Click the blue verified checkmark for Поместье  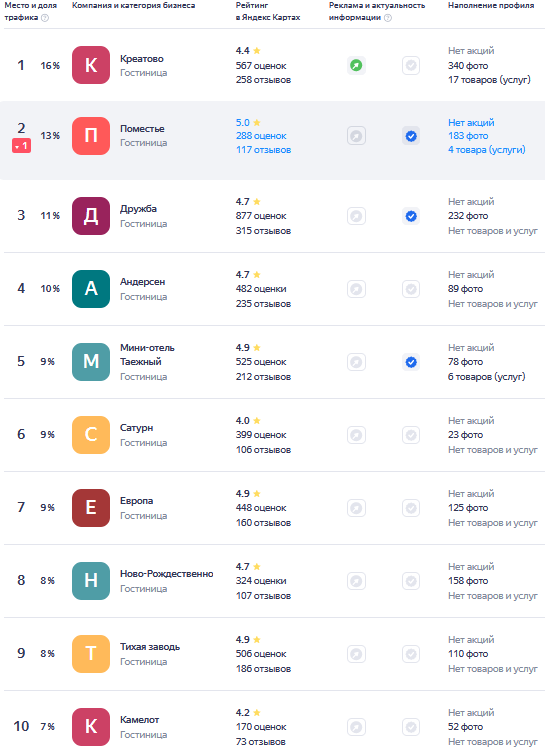coord(411,136)
